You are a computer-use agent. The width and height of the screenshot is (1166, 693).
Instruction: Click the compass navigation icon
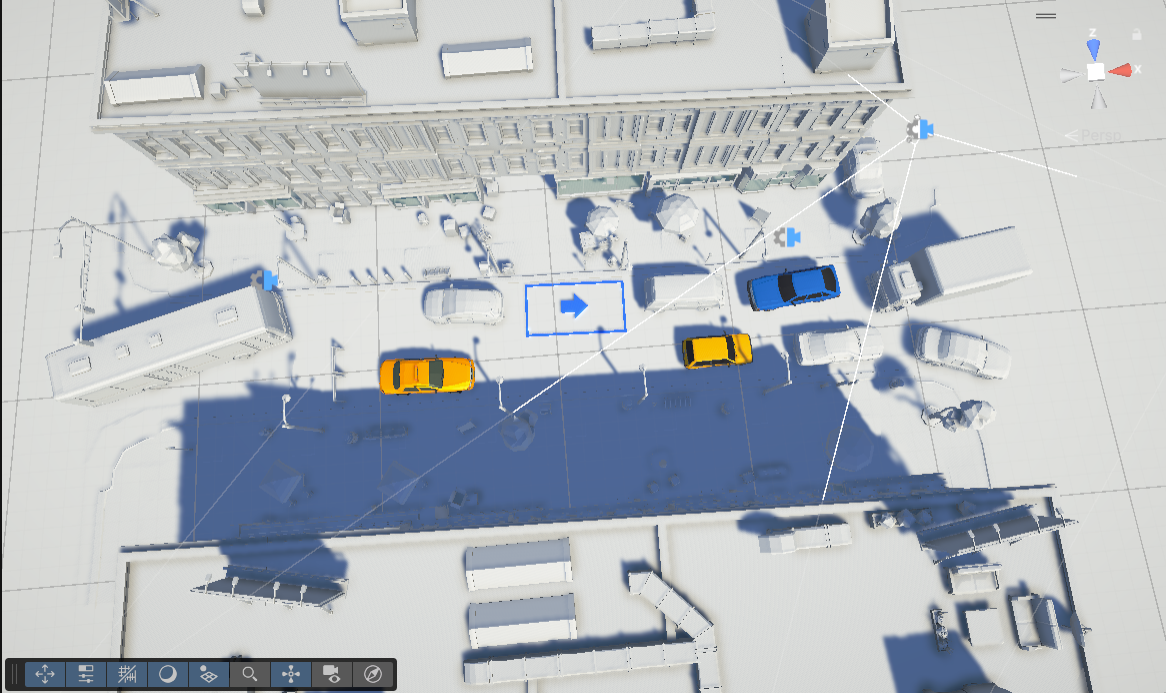tap(374, 674)
